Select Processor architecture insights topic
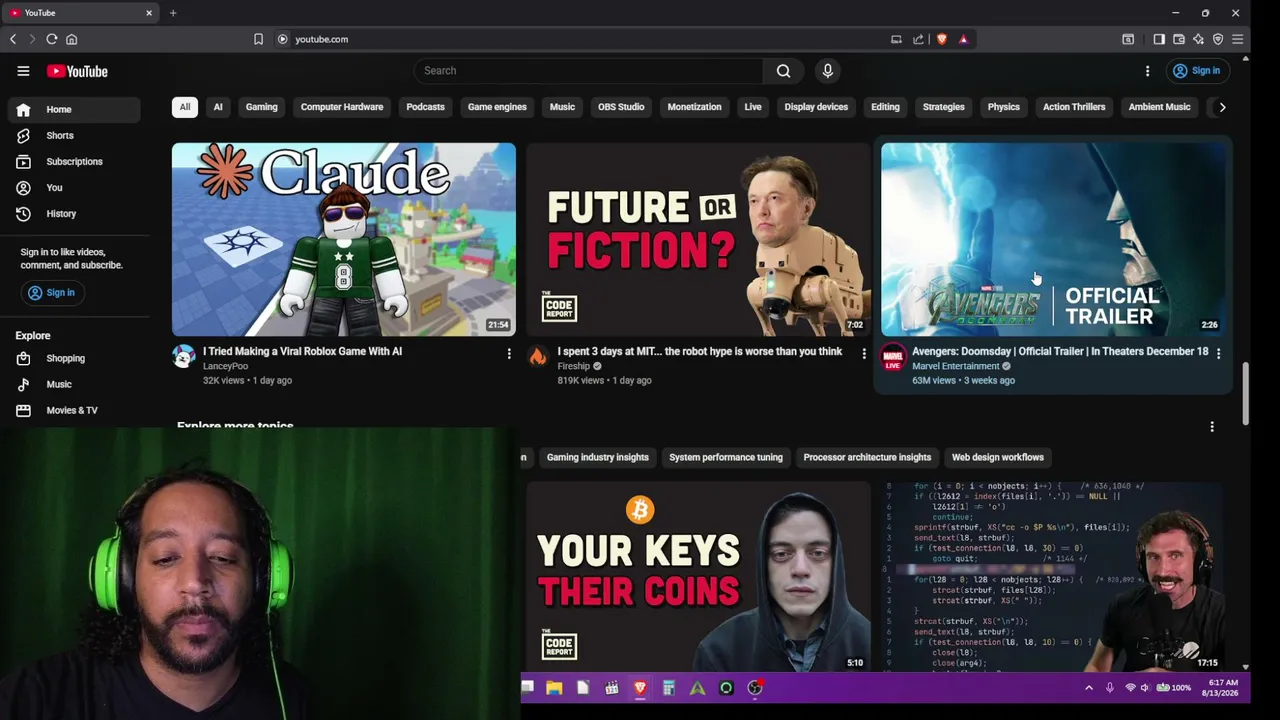 point(867,458)
